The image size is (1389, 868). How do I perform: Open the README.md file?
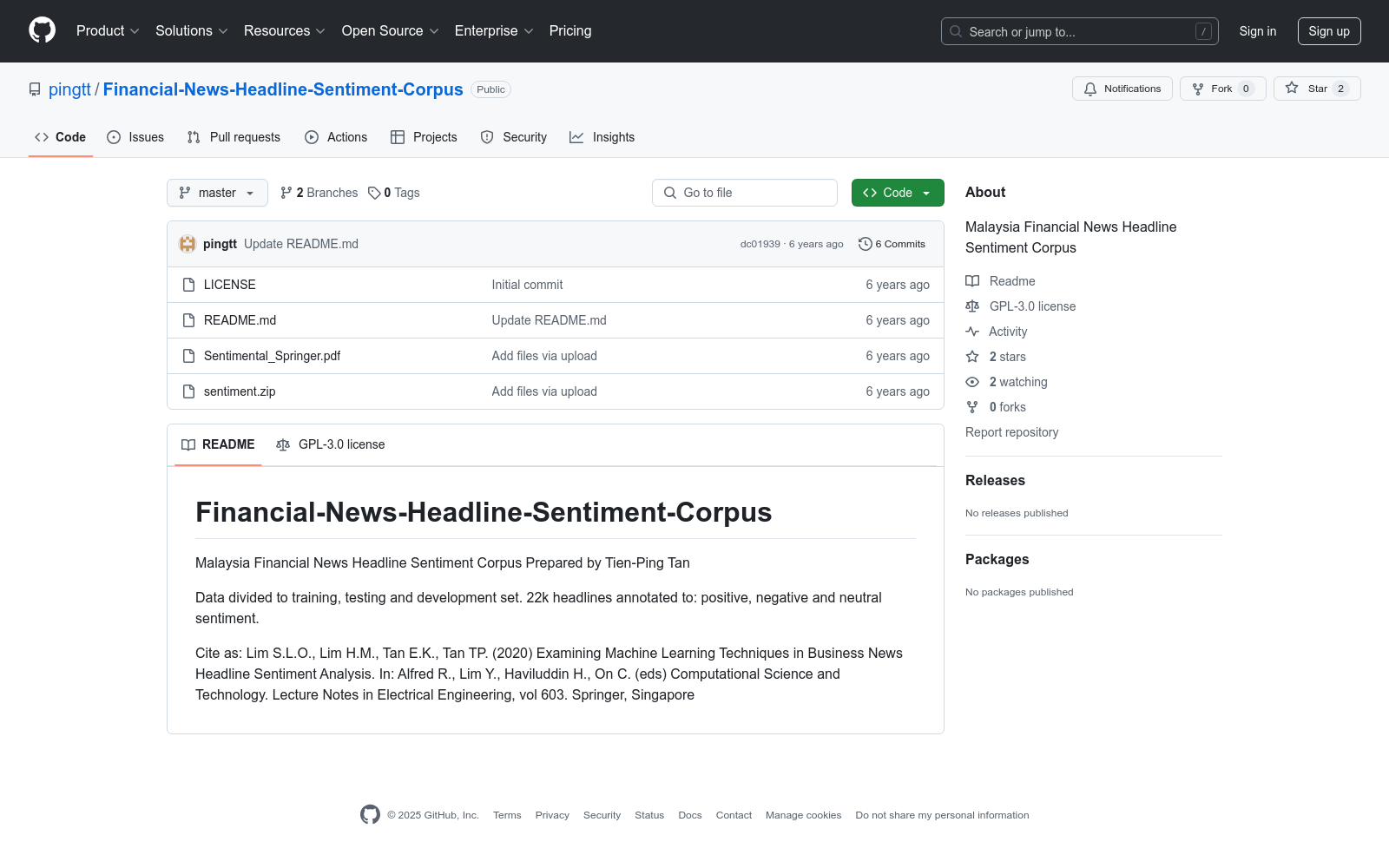(240, 320)
